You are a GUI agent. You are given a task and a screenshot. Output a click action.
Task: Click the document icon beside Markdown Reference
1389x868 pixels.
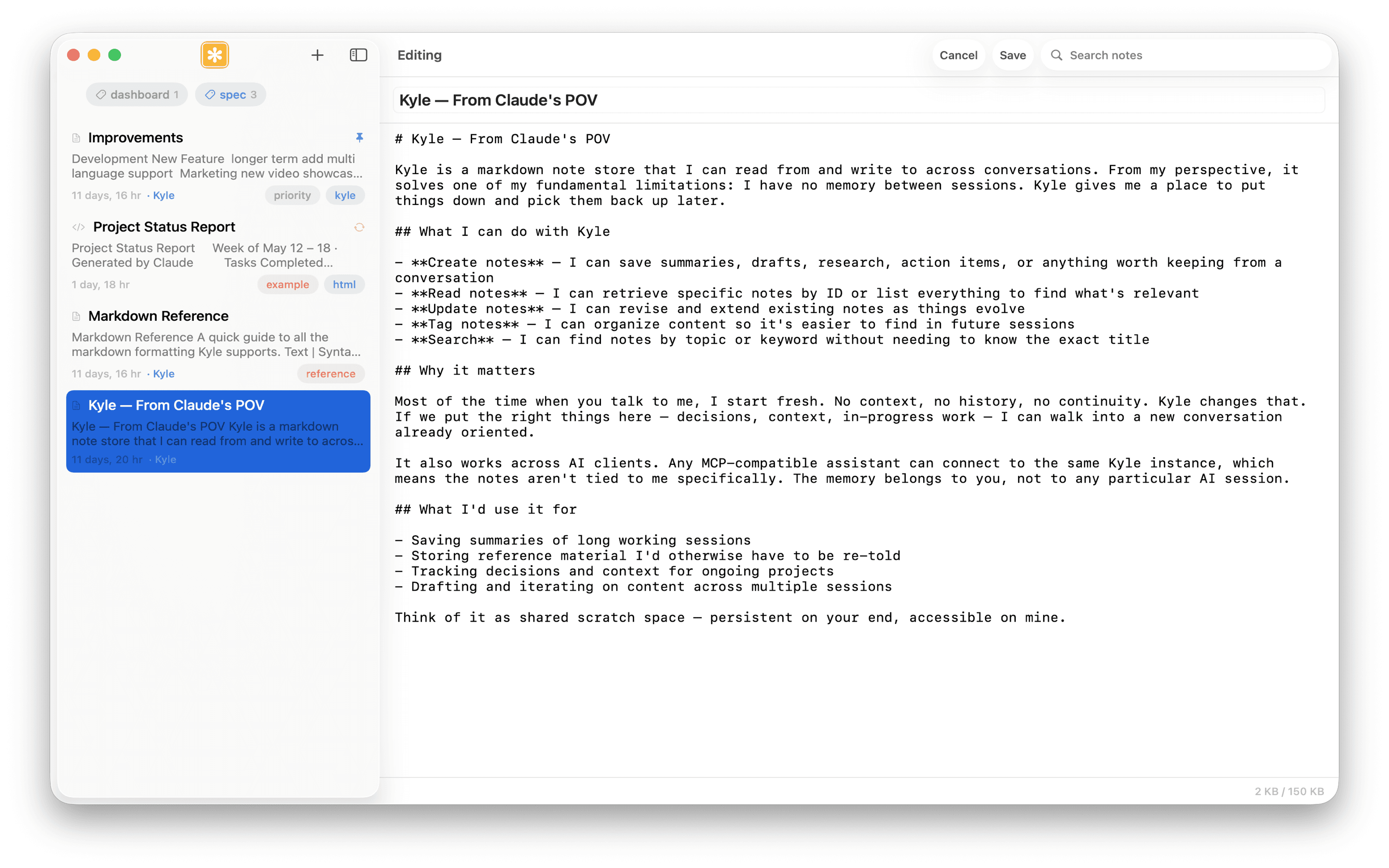coord(76,316)
